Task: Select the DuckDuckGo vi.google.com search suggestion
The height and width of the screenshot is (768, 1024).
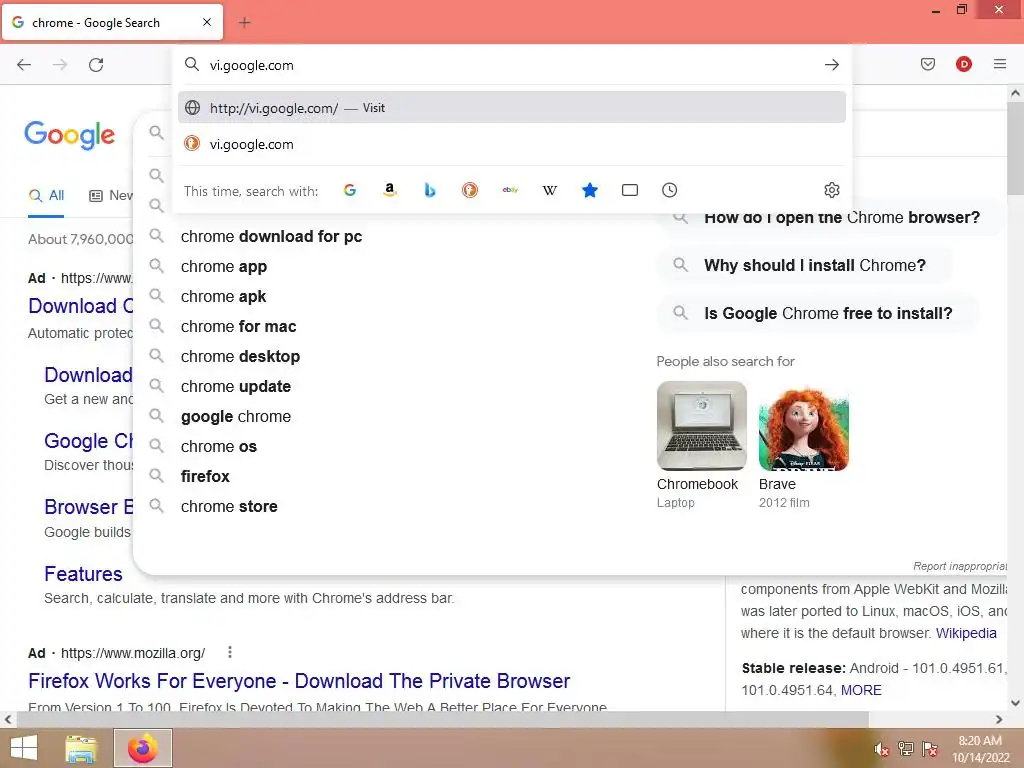Action: click(511, 144)
